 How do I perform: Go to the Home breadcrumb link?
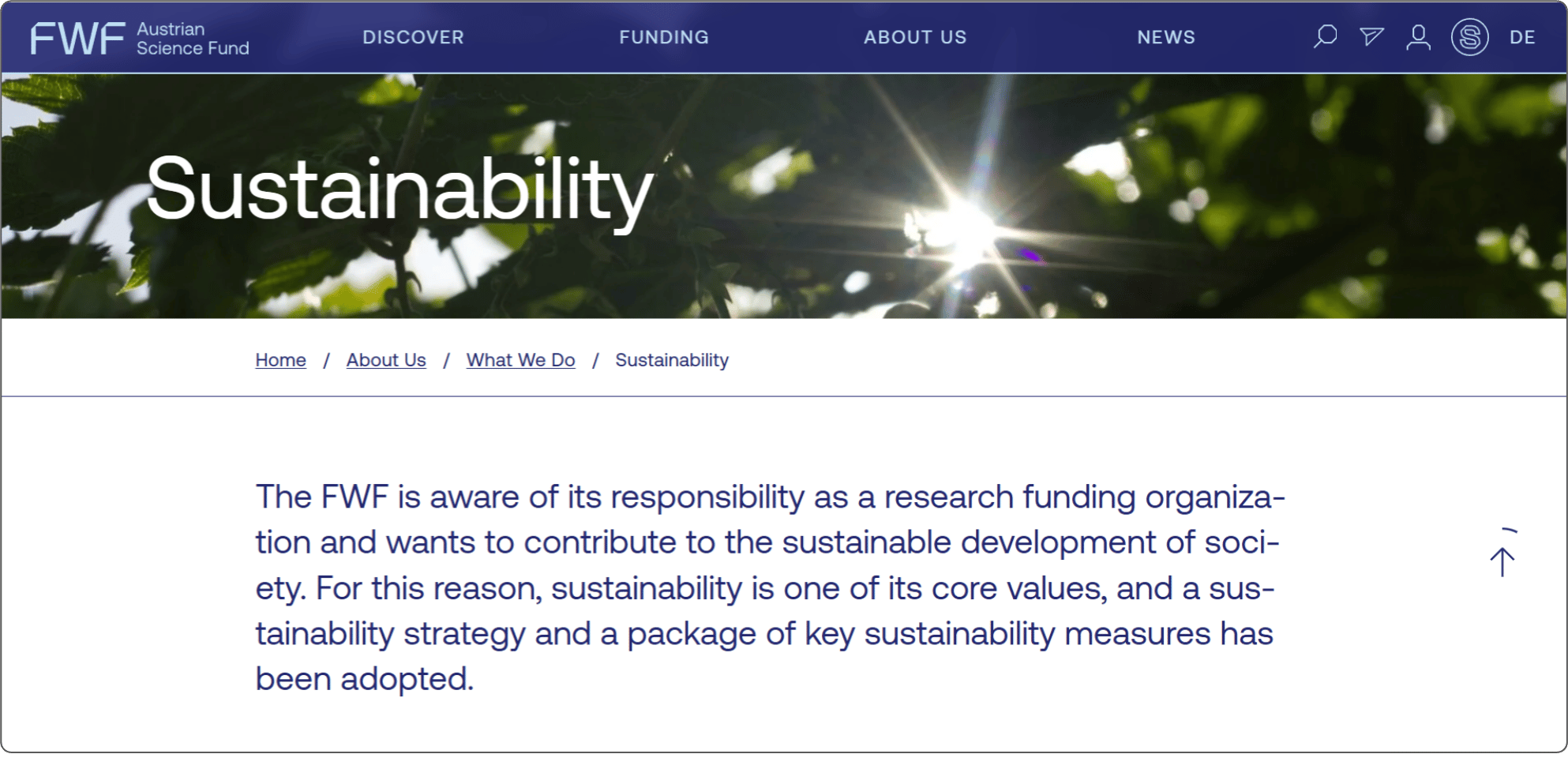click(280, 360)
